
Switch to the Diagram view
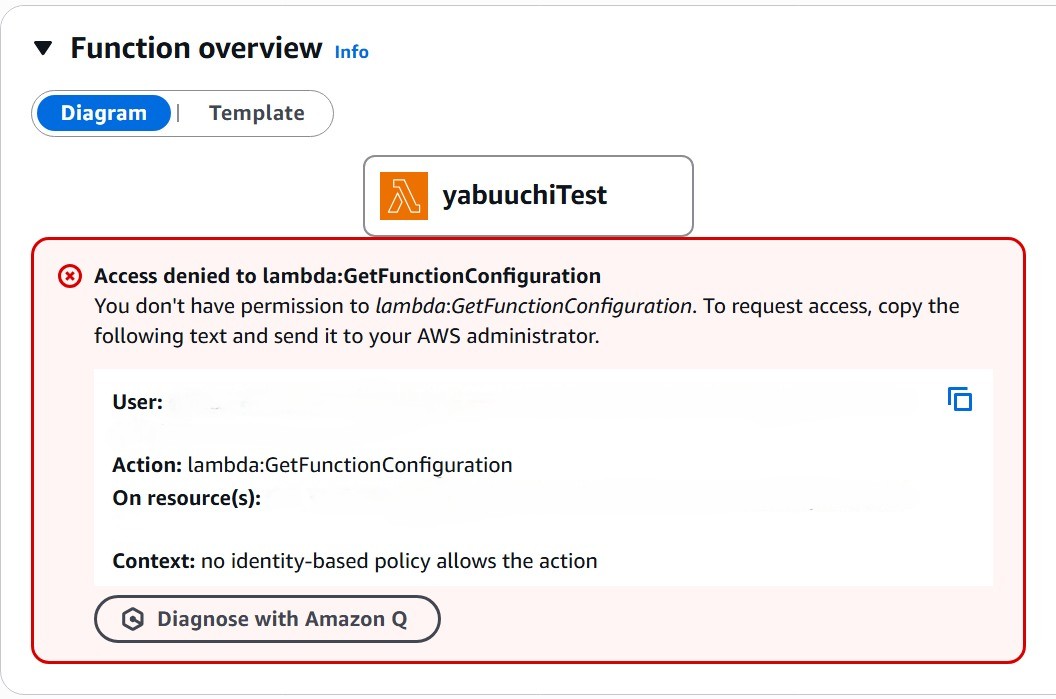(x=103, y=113)
